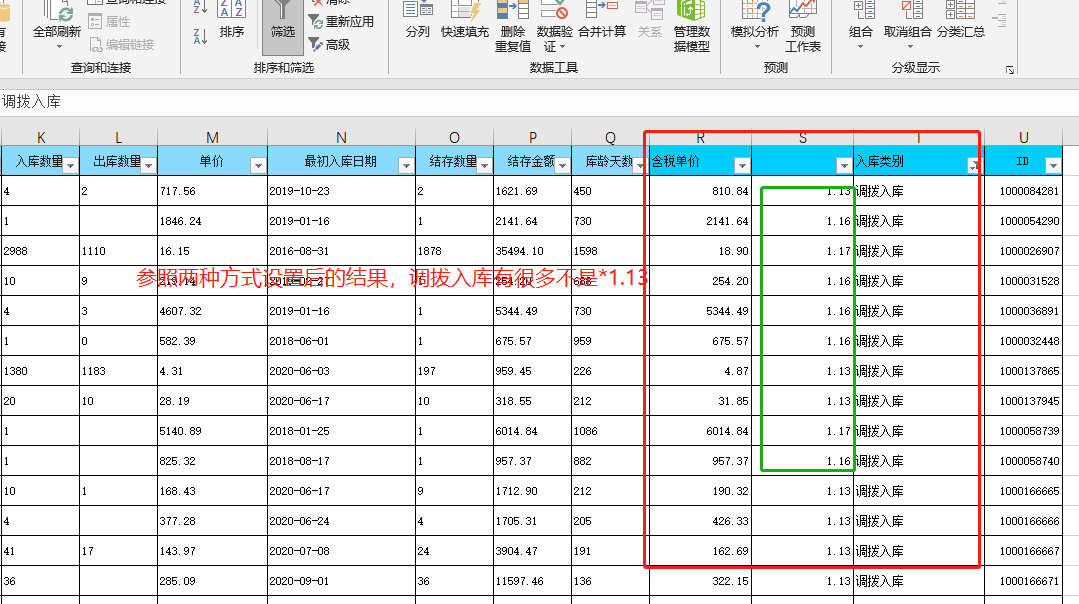This screenshot has width=1079, height=604.
Task: Click the unit price cell 4607.32
Action: coord(213,311)
